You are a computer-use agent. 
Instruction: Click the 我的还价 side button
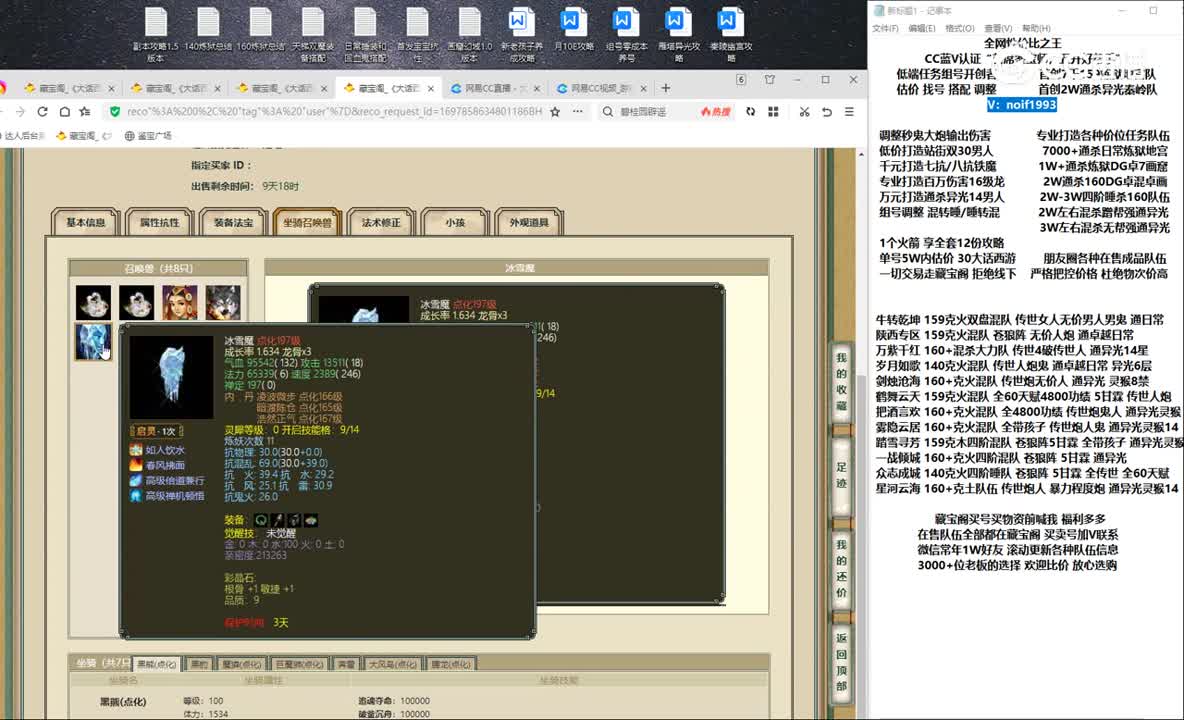pyautogui.click(x=841, y=569)
